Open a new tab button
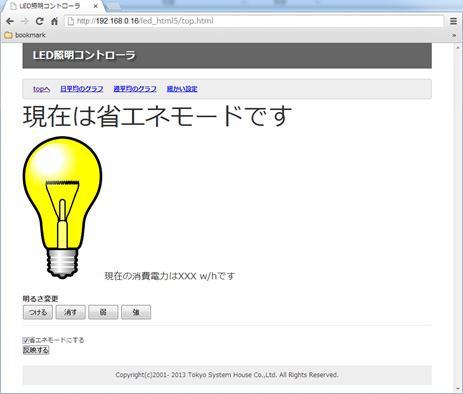Viewport: 463px width, 394px height. [114, 6]
